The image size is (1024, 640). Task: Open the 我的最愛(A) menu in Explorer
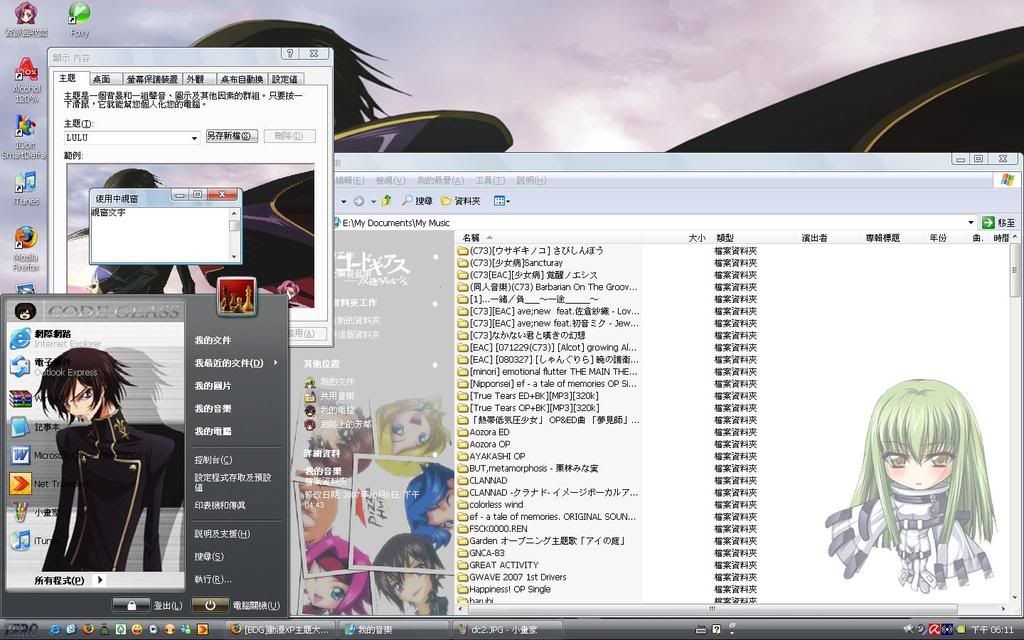440,180
